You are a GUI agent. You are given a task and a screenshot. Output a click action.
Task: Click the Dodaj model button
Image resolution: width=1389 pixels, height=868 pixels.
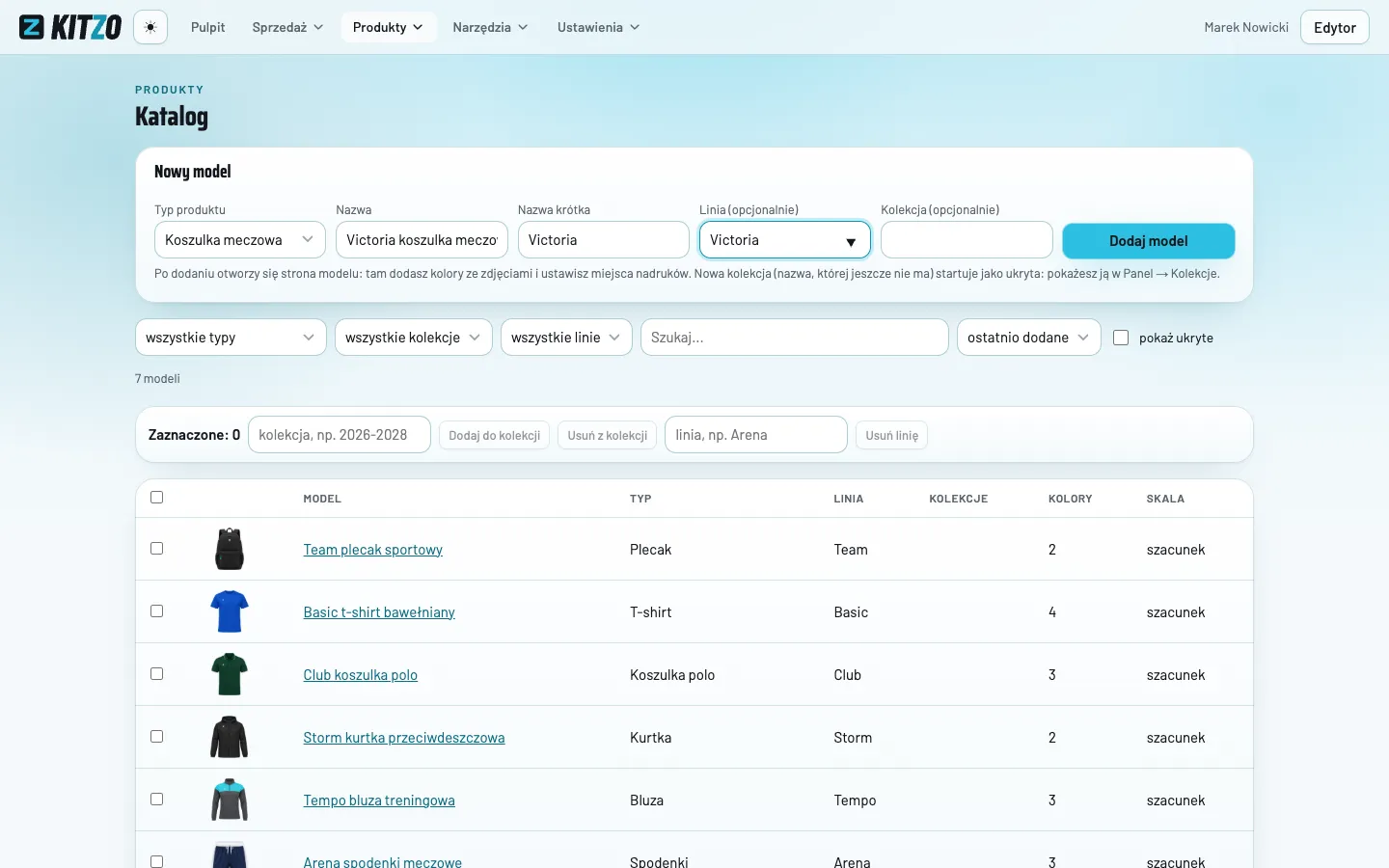tap(1148, 241)
